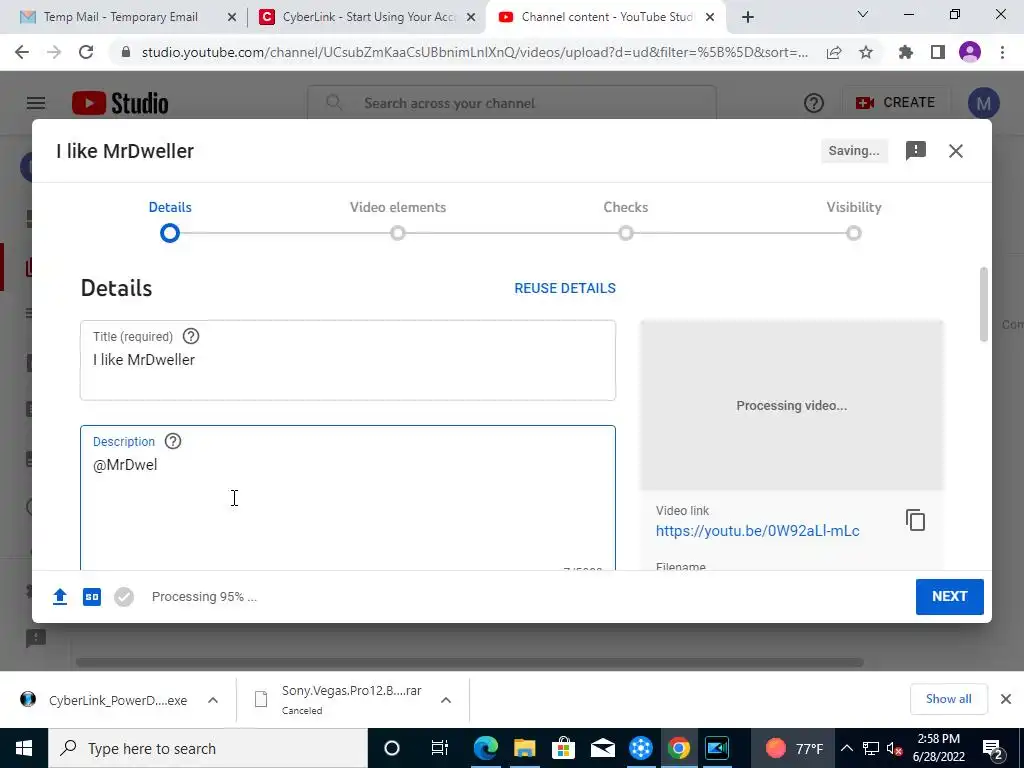Click the address bar URL

coord(475,53)
